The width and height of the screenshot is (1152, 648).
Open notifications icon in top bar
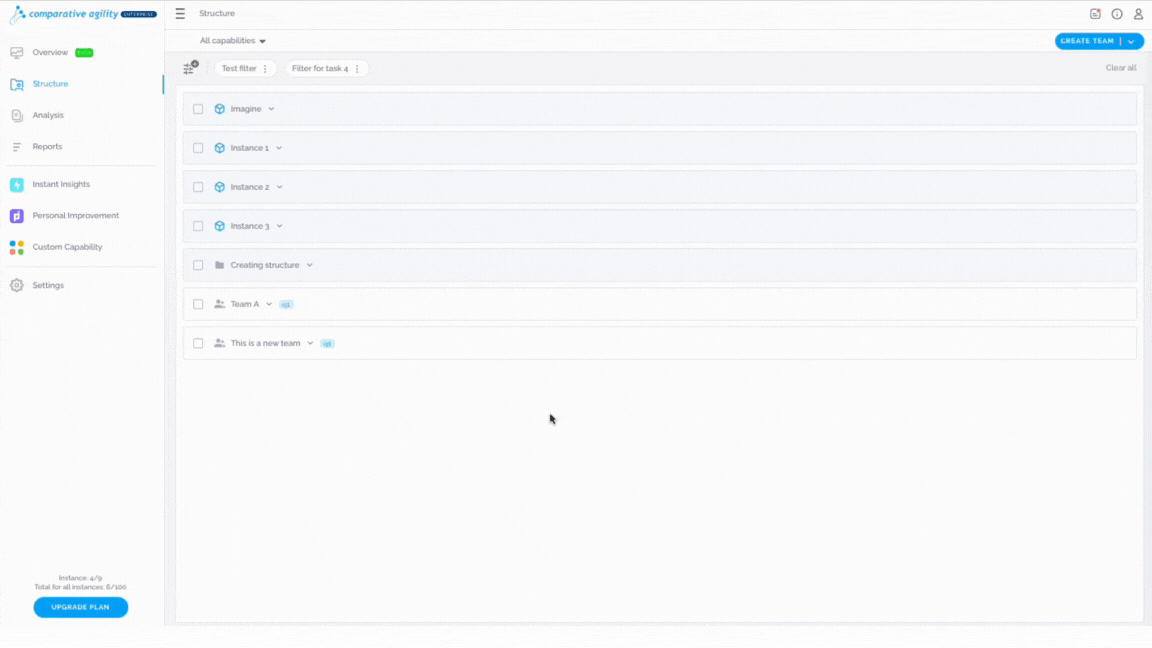[1095, 14]
